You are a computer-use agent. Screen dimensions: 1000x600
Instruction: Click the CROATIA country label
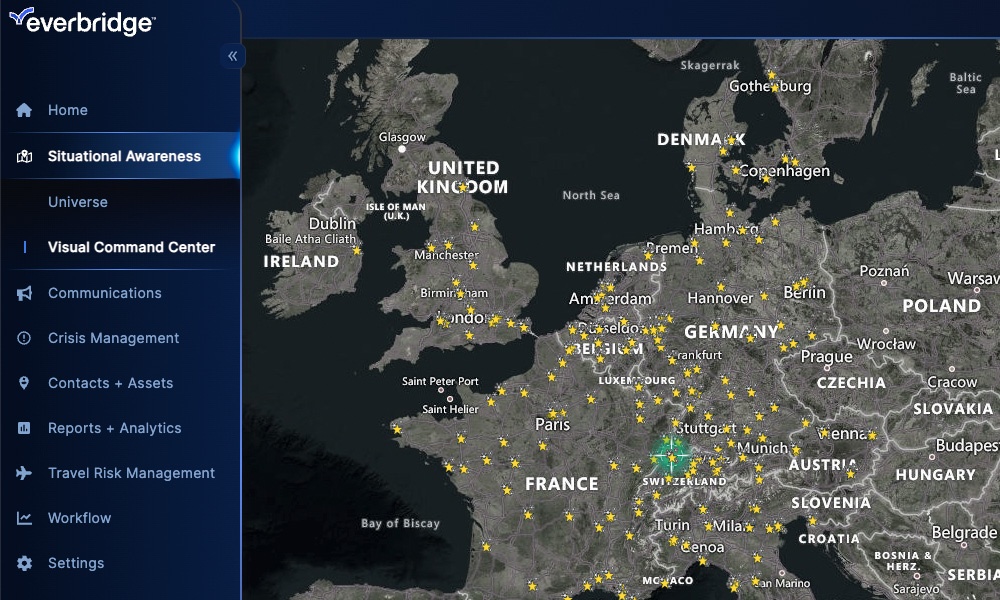829,539
